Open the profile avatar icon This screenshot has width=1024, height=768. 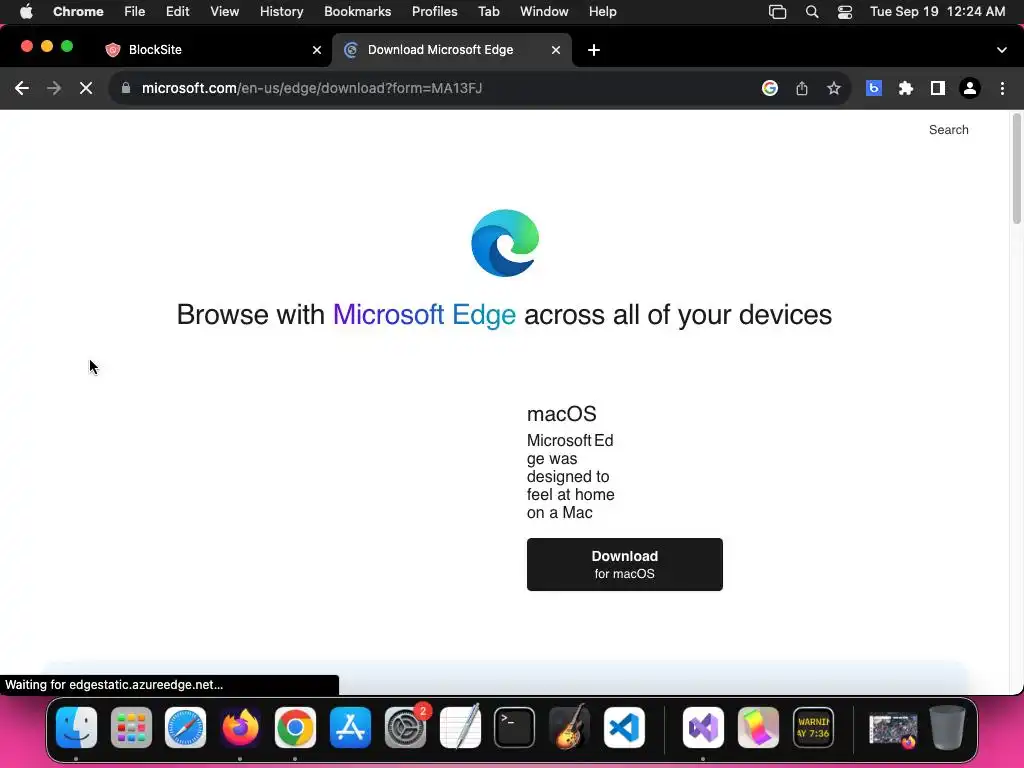(970, 88)
